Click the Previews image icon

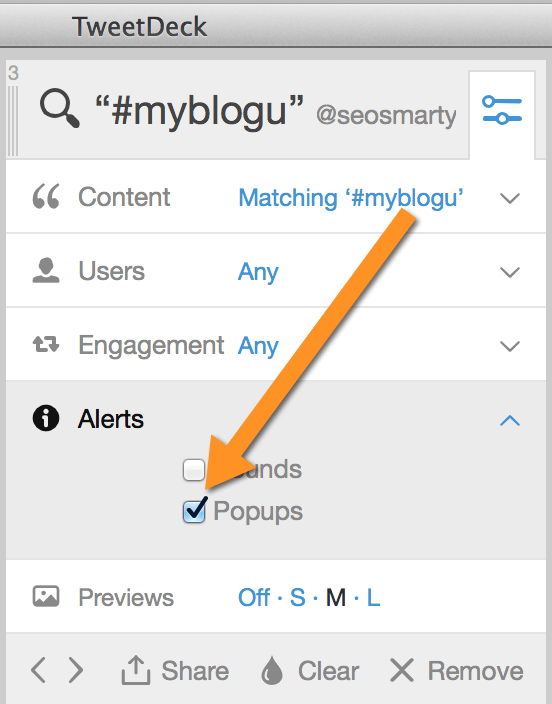(x=46, y=597)
